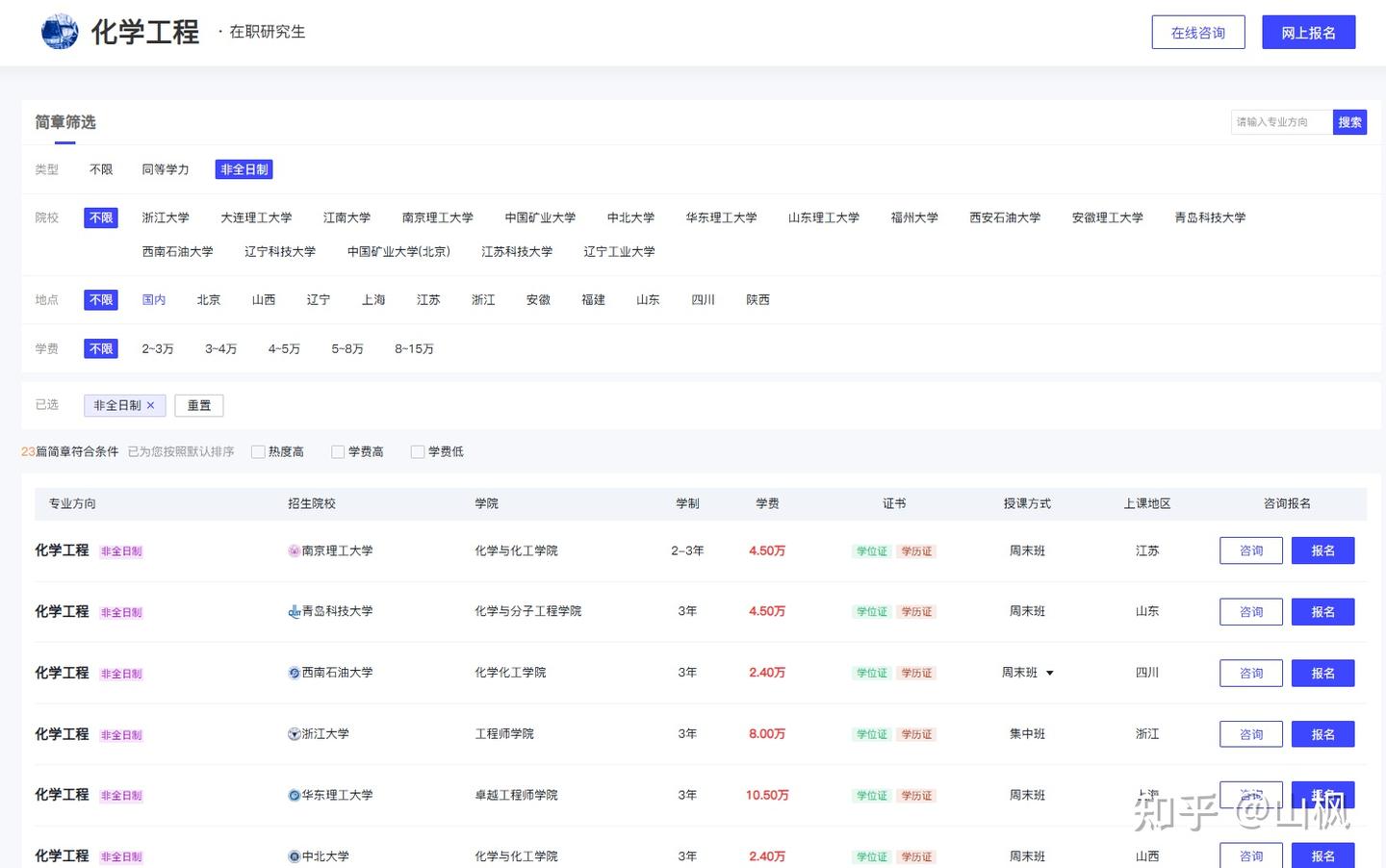Select 2~3万 tuition filter
Viewport: 1386px width, 868px height.
[158, 349]
